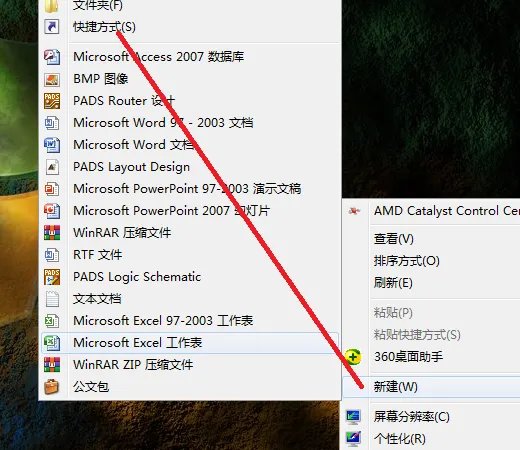Click the folder icon beside 文件夹(F)

52,5
